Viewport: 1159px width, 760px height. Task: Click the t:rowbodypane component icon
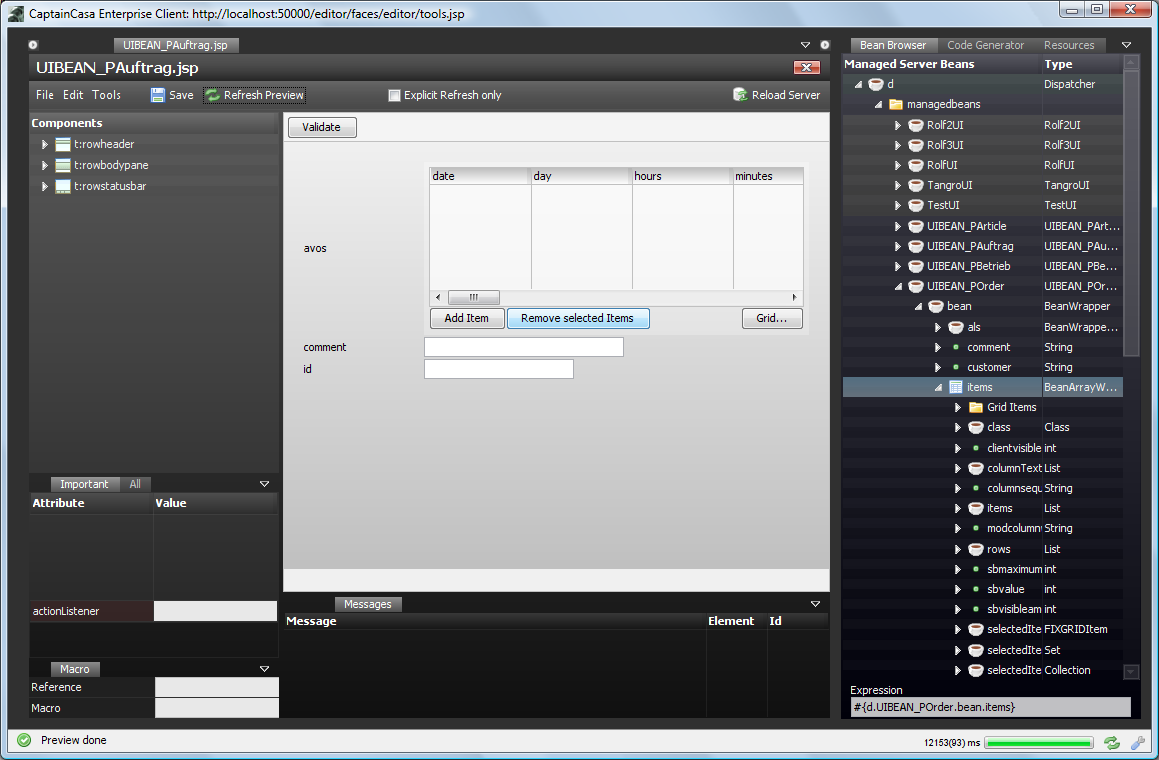pos(63,165)
